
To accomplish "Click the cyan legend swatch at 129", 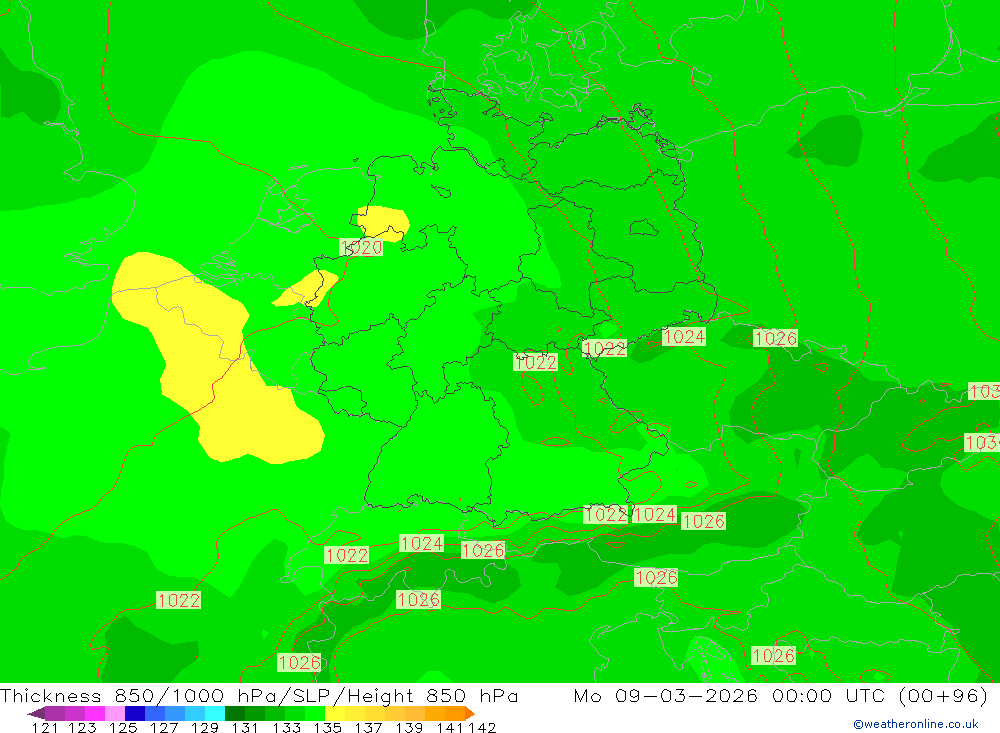I will (214, 713).
